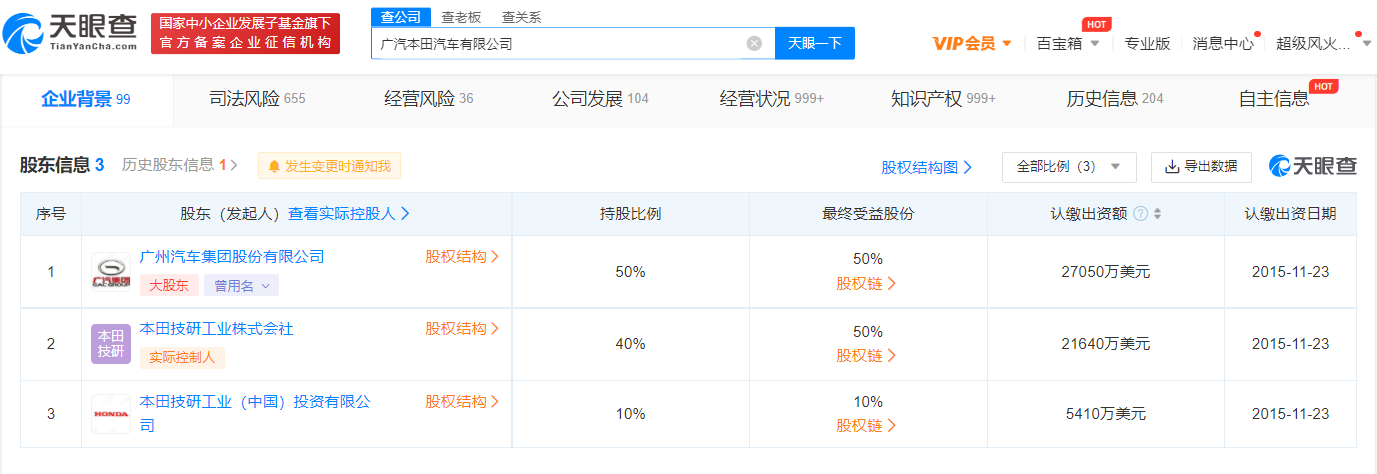The height and width of the screenshot is (474, 1377).
Task: Open 本田技研工业株式会社 company link
Action: [x=217, y=329]
